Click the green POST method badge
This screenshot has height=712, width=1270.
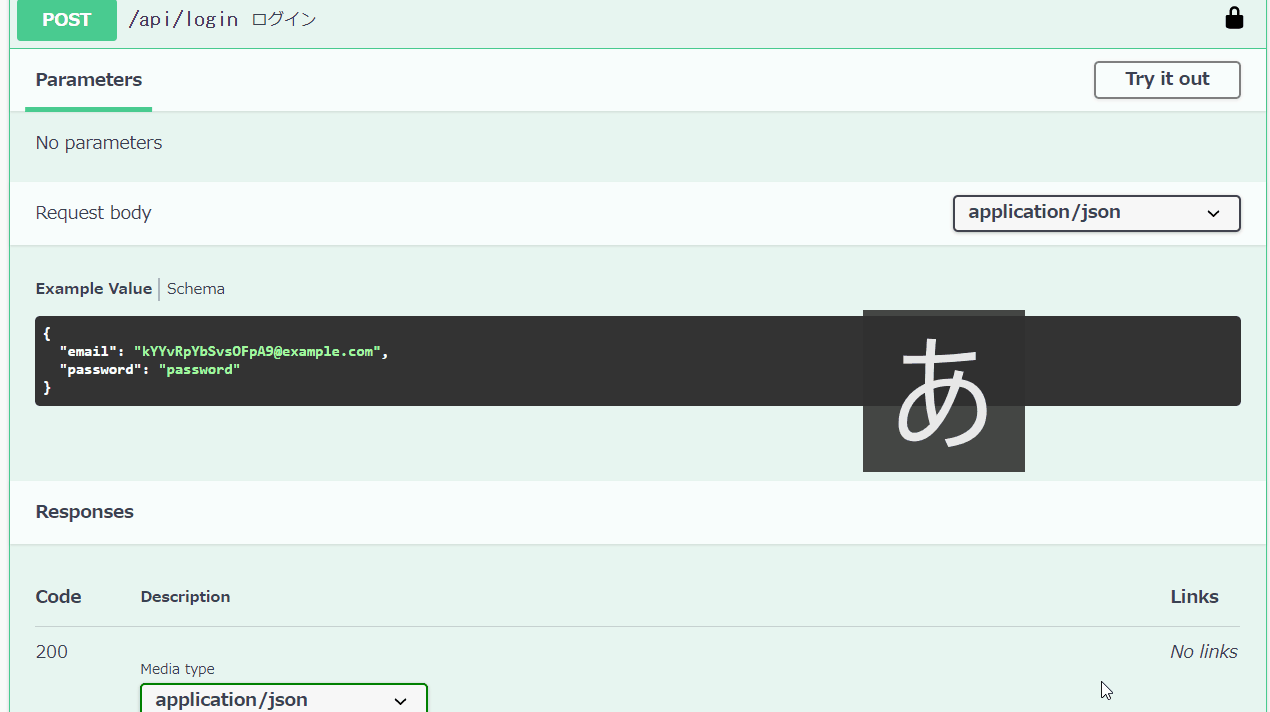pyautogui.click(x=67, y=20)
